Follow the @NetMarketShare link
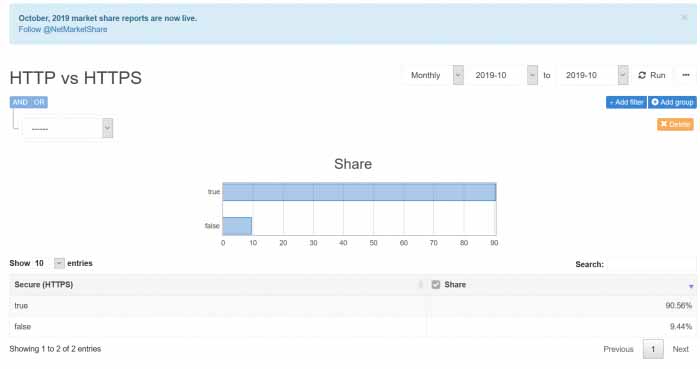 [x=63, y=29]
